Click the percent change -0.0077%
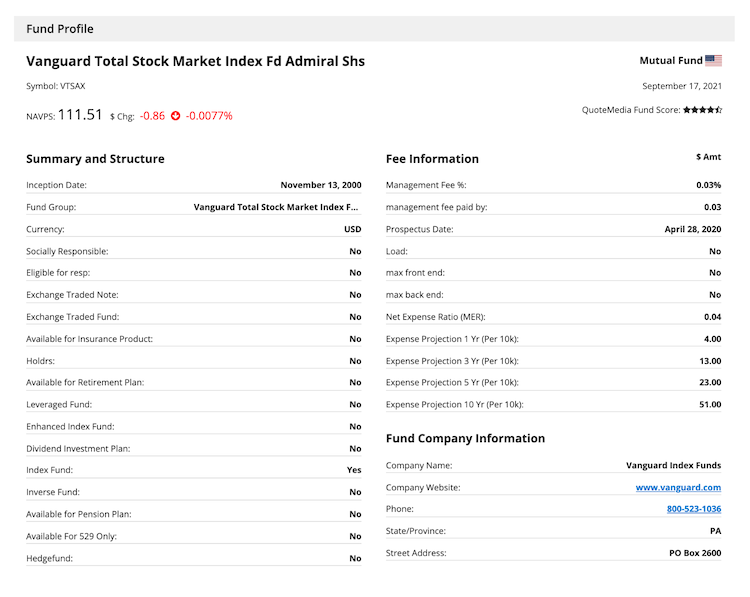The width and height of the screenshot is (750, 597). [209, 116]
